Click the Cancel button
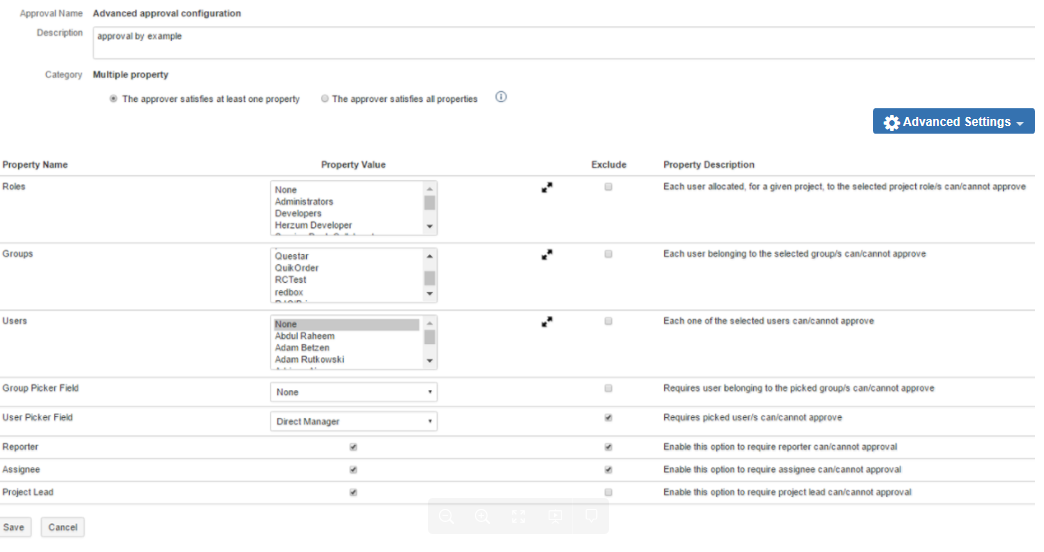This screenshot has height=552, width=1044. (62, 527)
